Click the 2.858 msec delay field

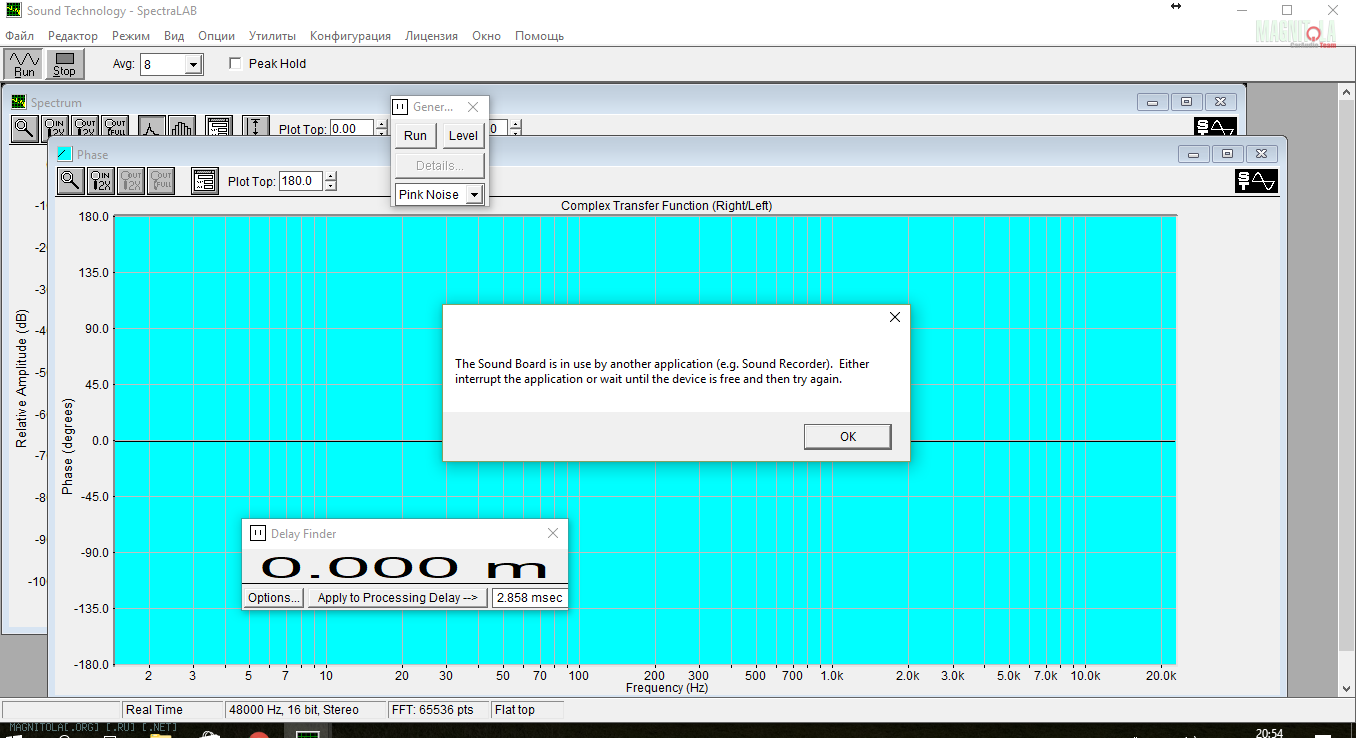(x=529, y=598)
